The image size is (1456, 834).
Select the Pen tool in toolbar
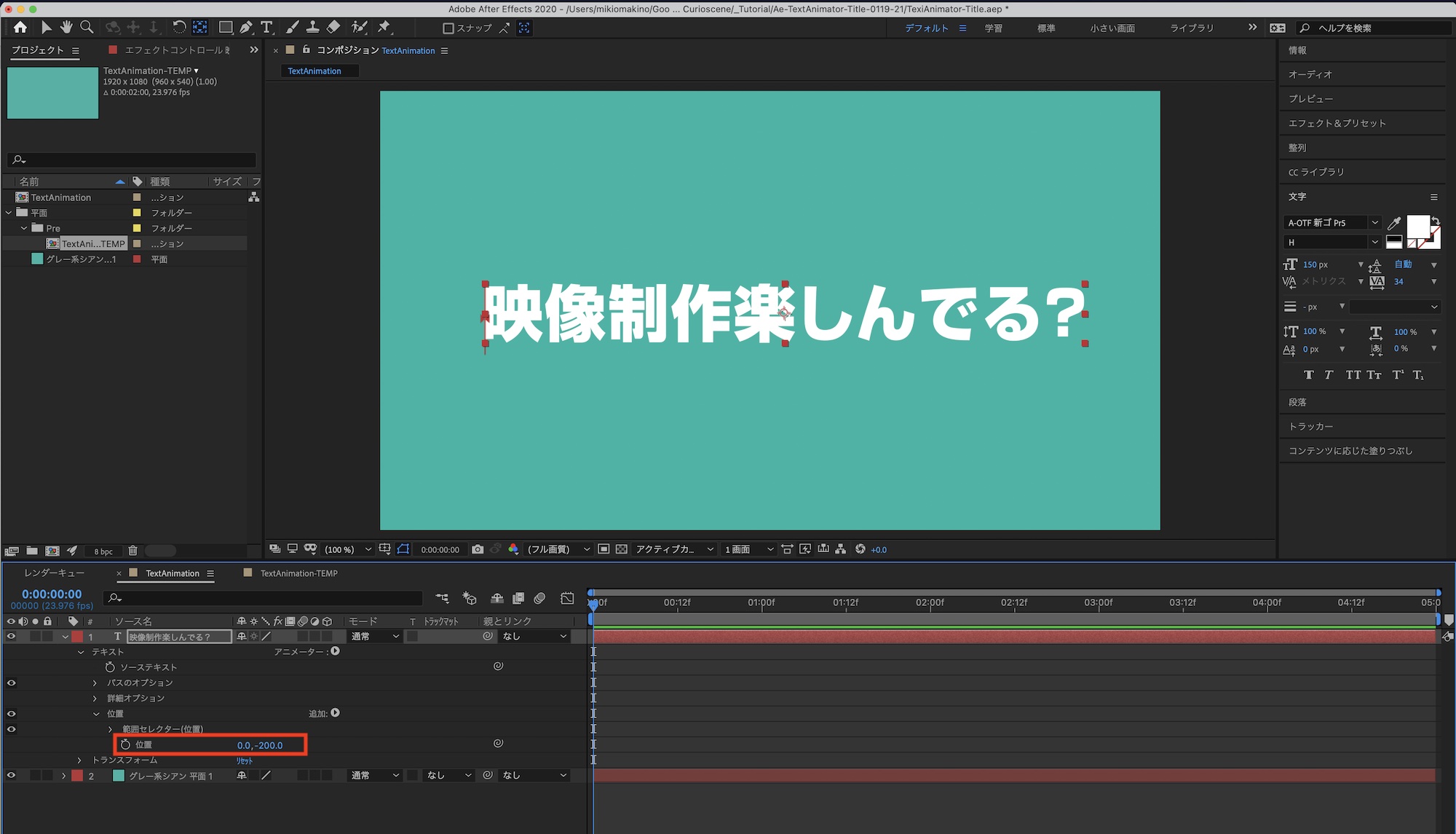click(246, 28)
